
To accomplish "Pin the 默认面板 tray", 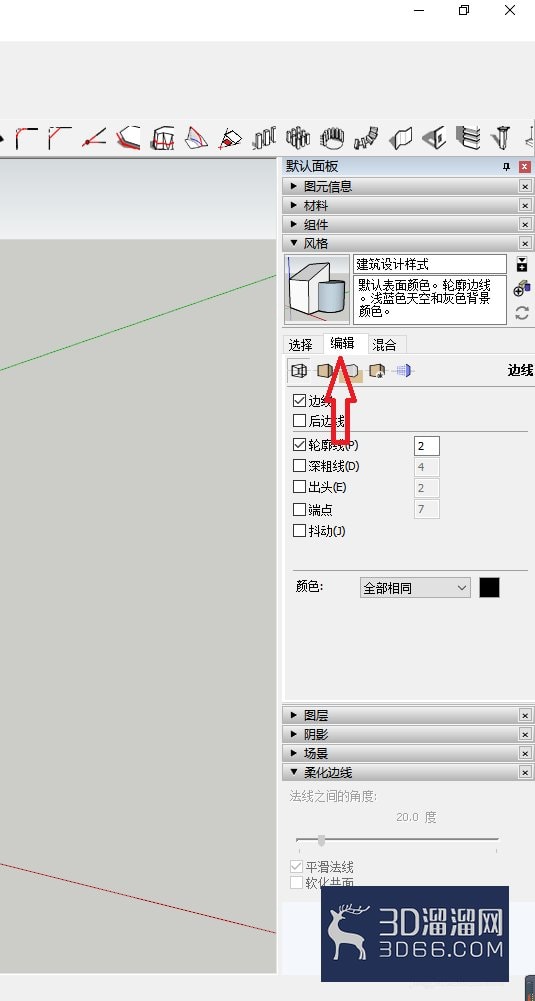I will click(506, 167).
